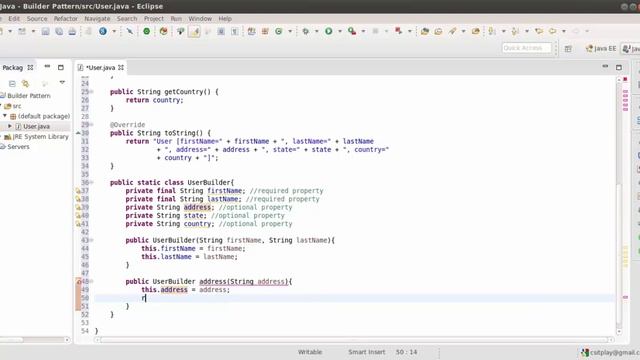
Task: Minimize the editor area
Action: click(x=605, y=67)
